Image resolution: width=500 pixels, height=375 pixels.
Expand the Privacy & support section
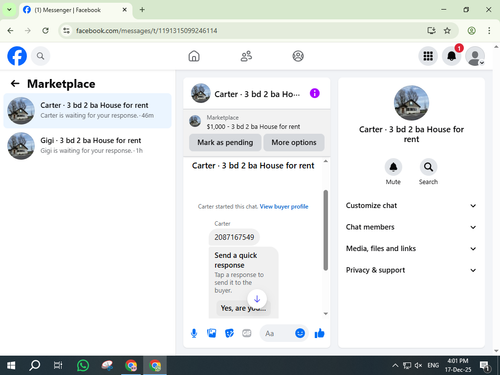coord(411,270)
